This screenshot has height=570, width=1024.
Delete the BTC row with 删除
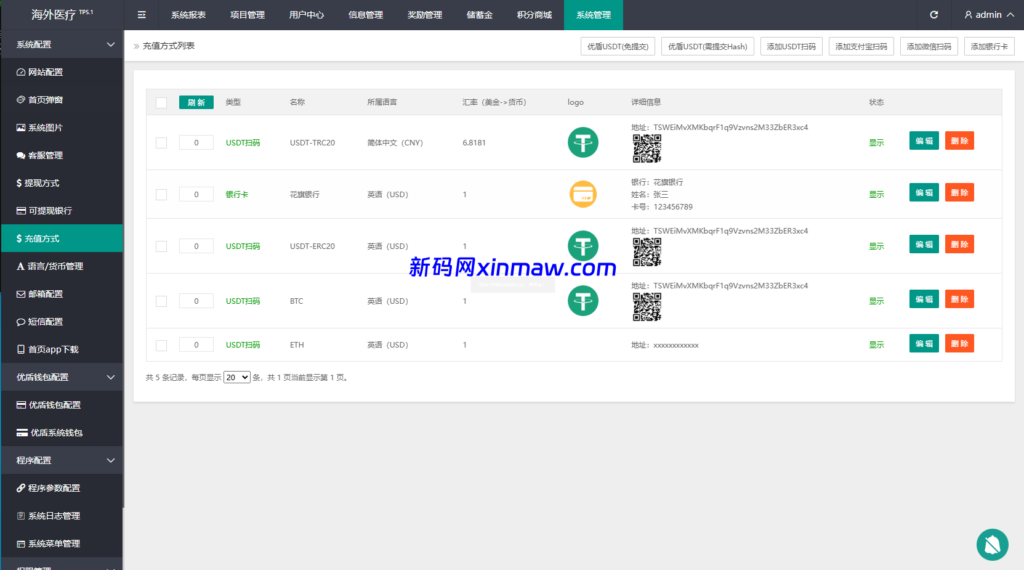(959, 299)
